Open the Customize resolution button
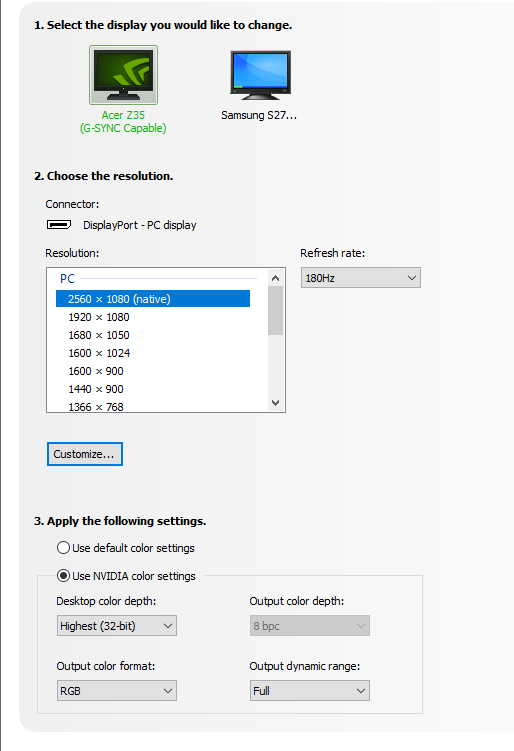Screen dimensions: 514x751 [x=85, y=454]
